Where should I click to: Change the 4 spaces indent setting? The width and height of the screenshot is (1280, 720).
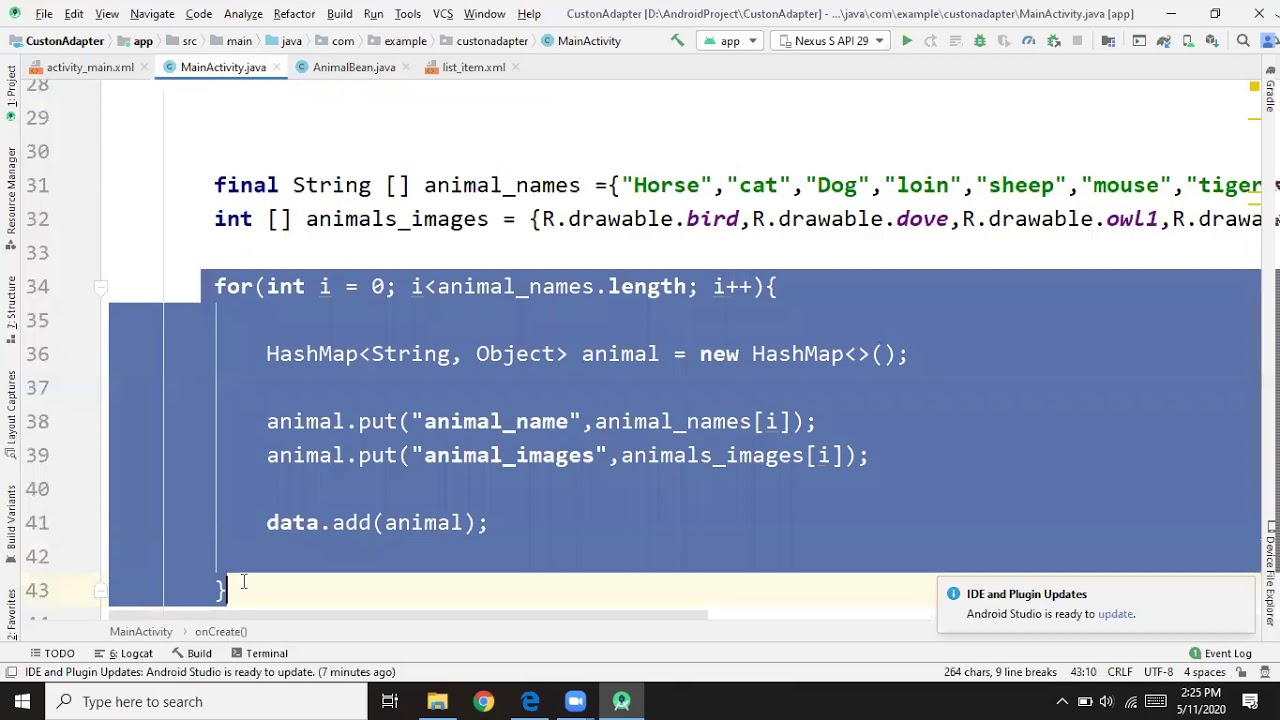tap(1205, 672)
